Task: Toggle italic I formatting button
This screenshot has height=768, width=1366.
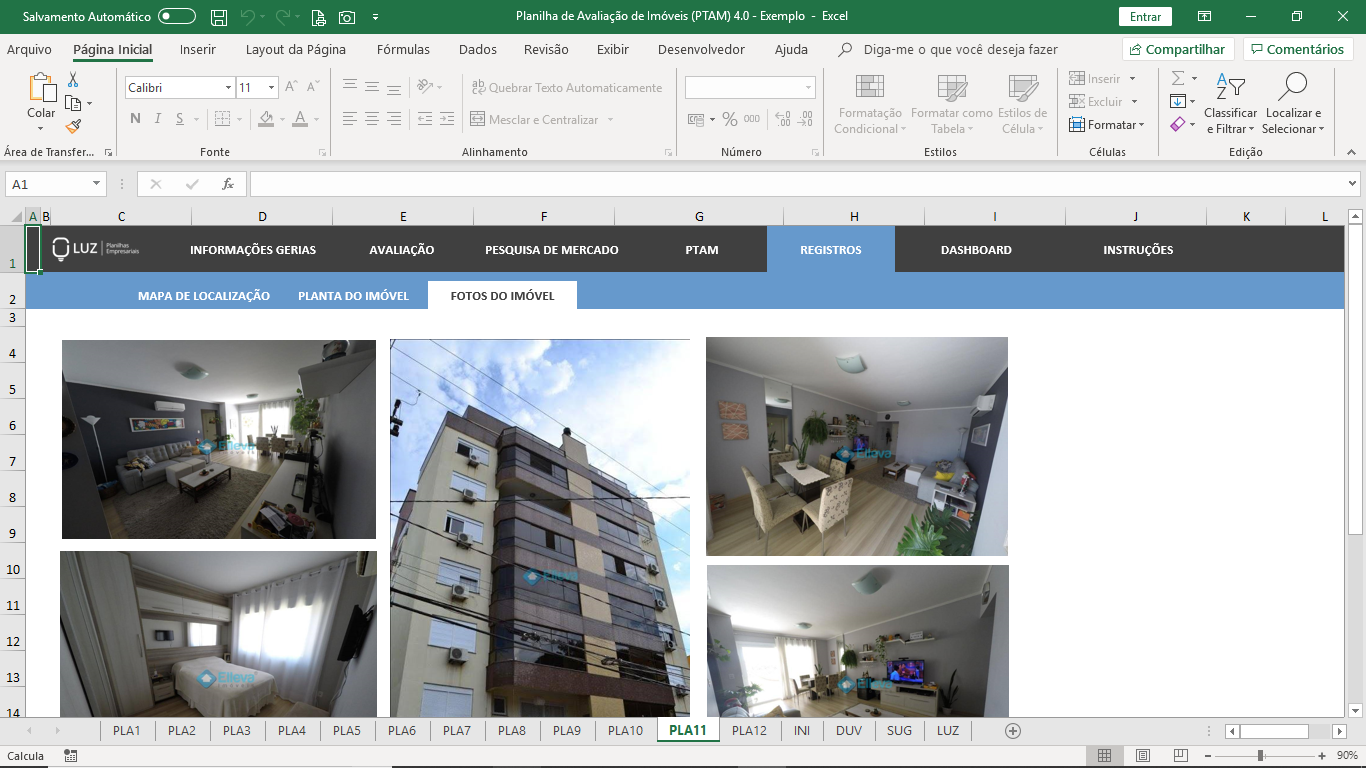Action: pos(158,119)
